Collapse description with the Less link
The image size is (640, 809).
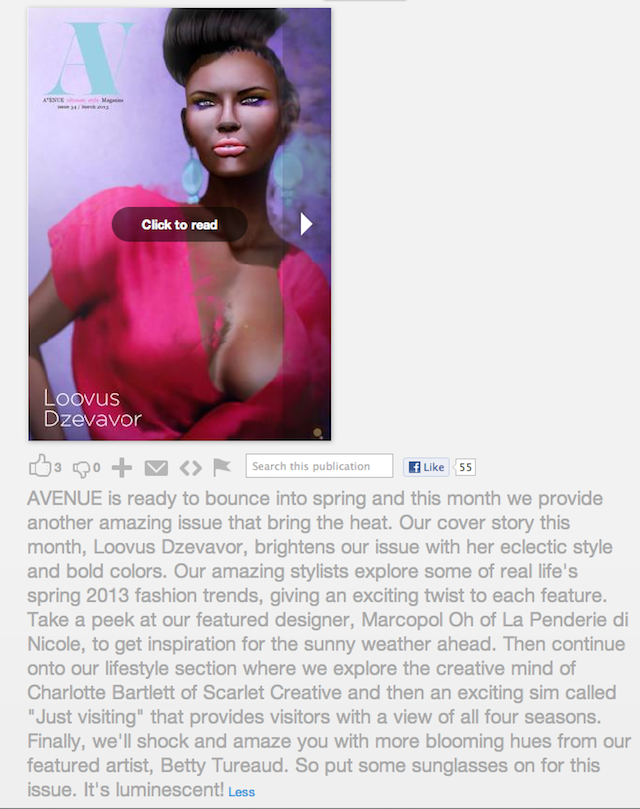242,792
